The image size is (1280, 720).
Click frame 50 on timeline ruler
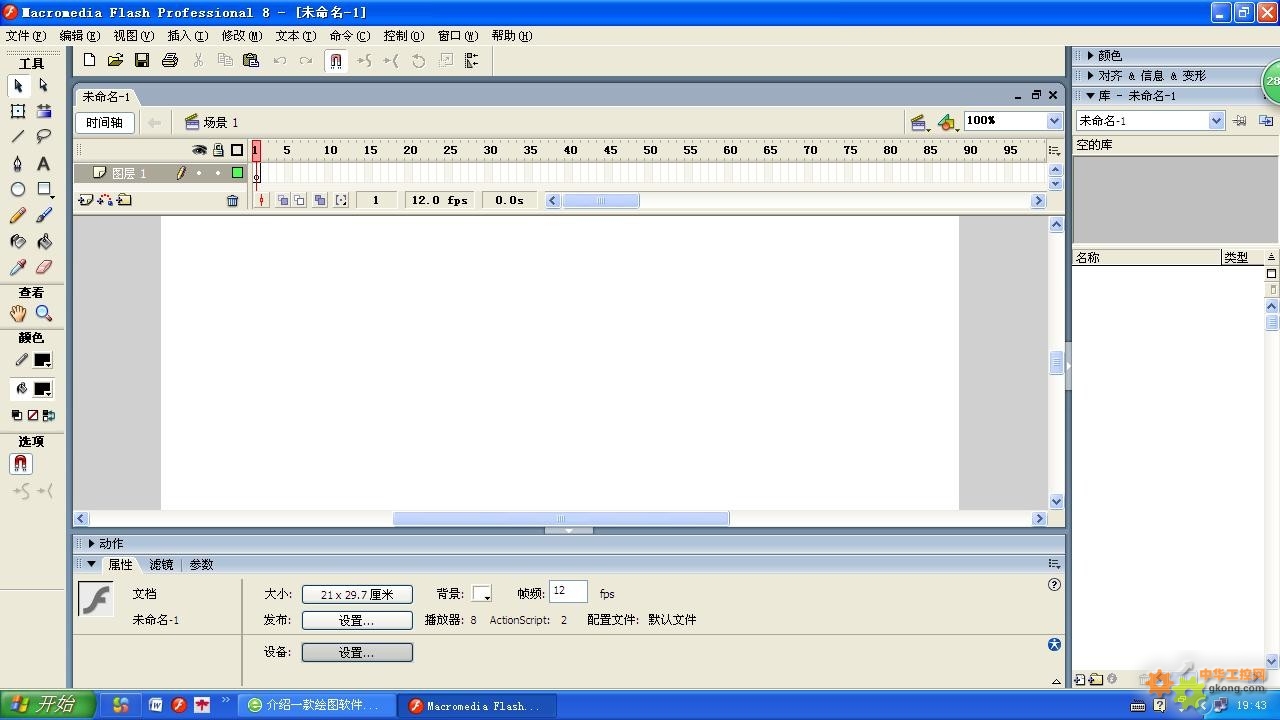click(651, 150)
